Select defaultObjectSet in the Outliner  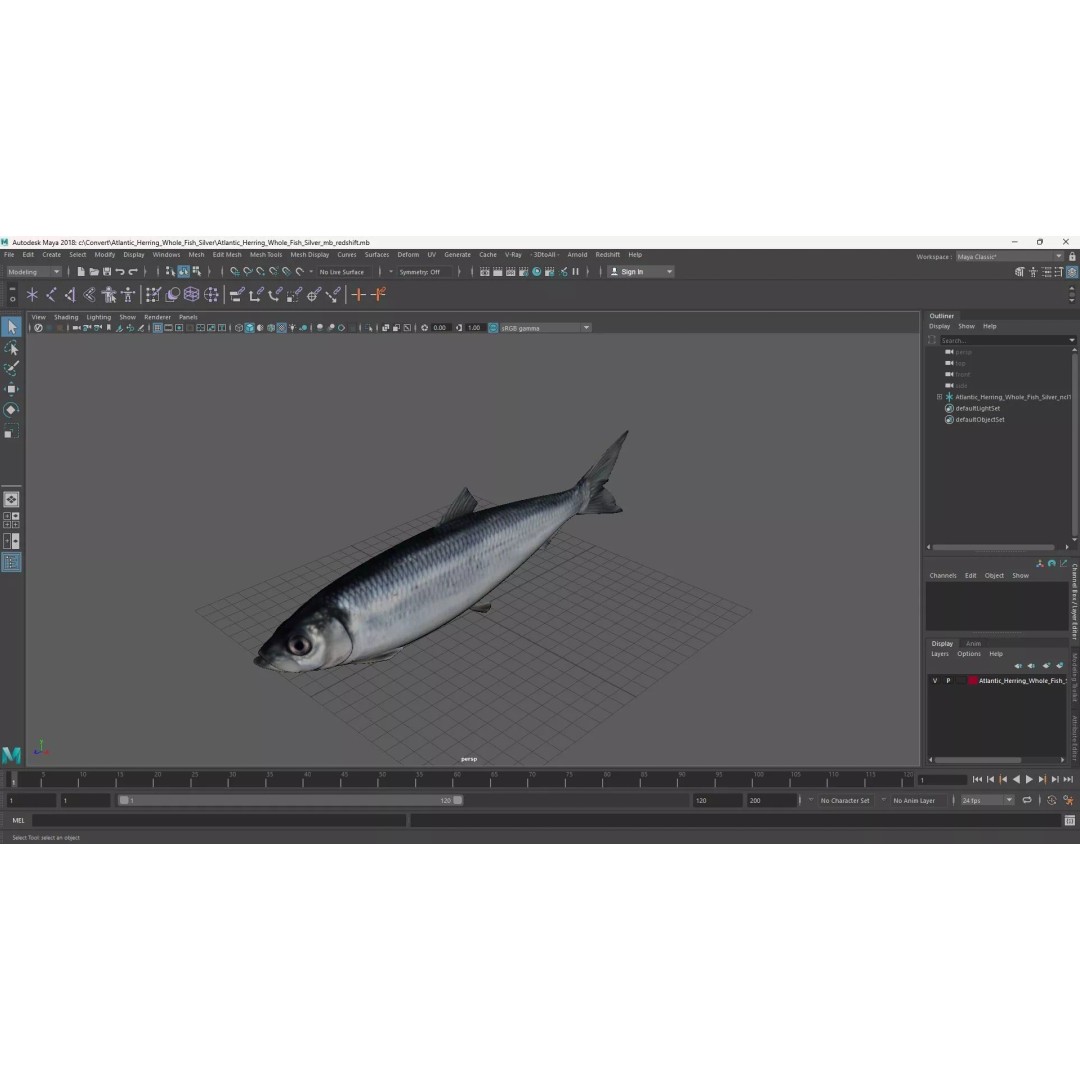coord(979,419)
